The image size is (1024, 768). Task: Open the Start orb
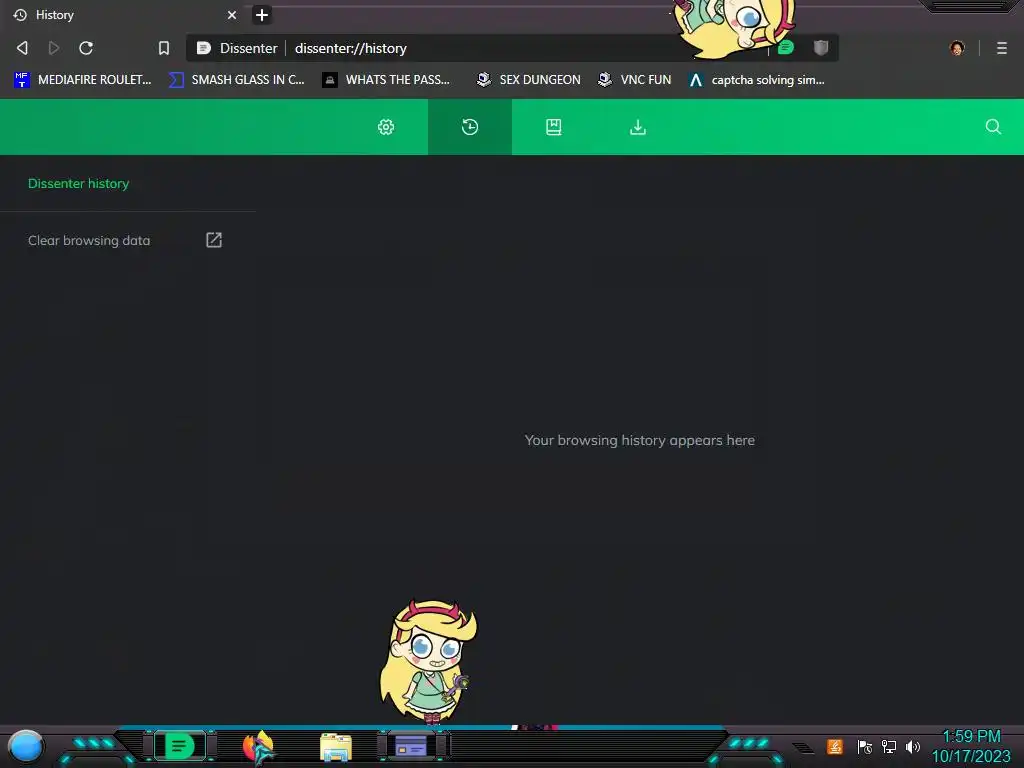coord(25,746)
